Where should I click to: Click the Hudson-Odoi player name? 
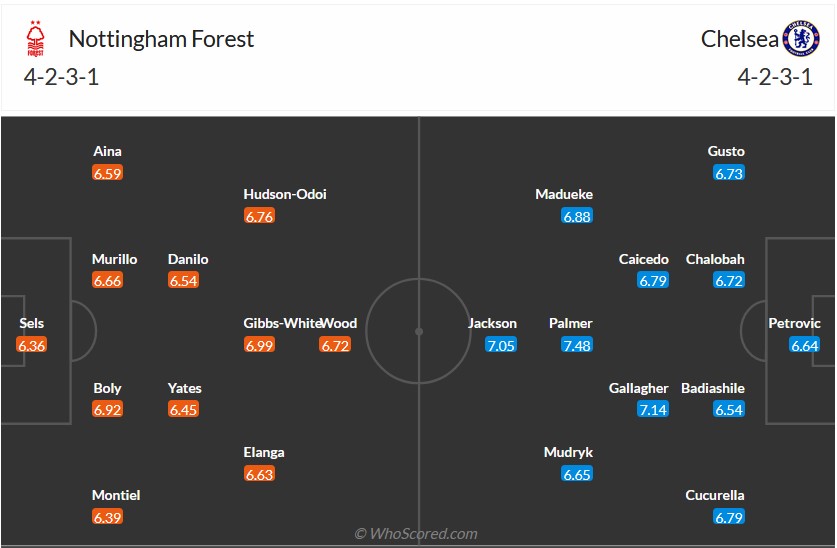[x=285, y=194]
